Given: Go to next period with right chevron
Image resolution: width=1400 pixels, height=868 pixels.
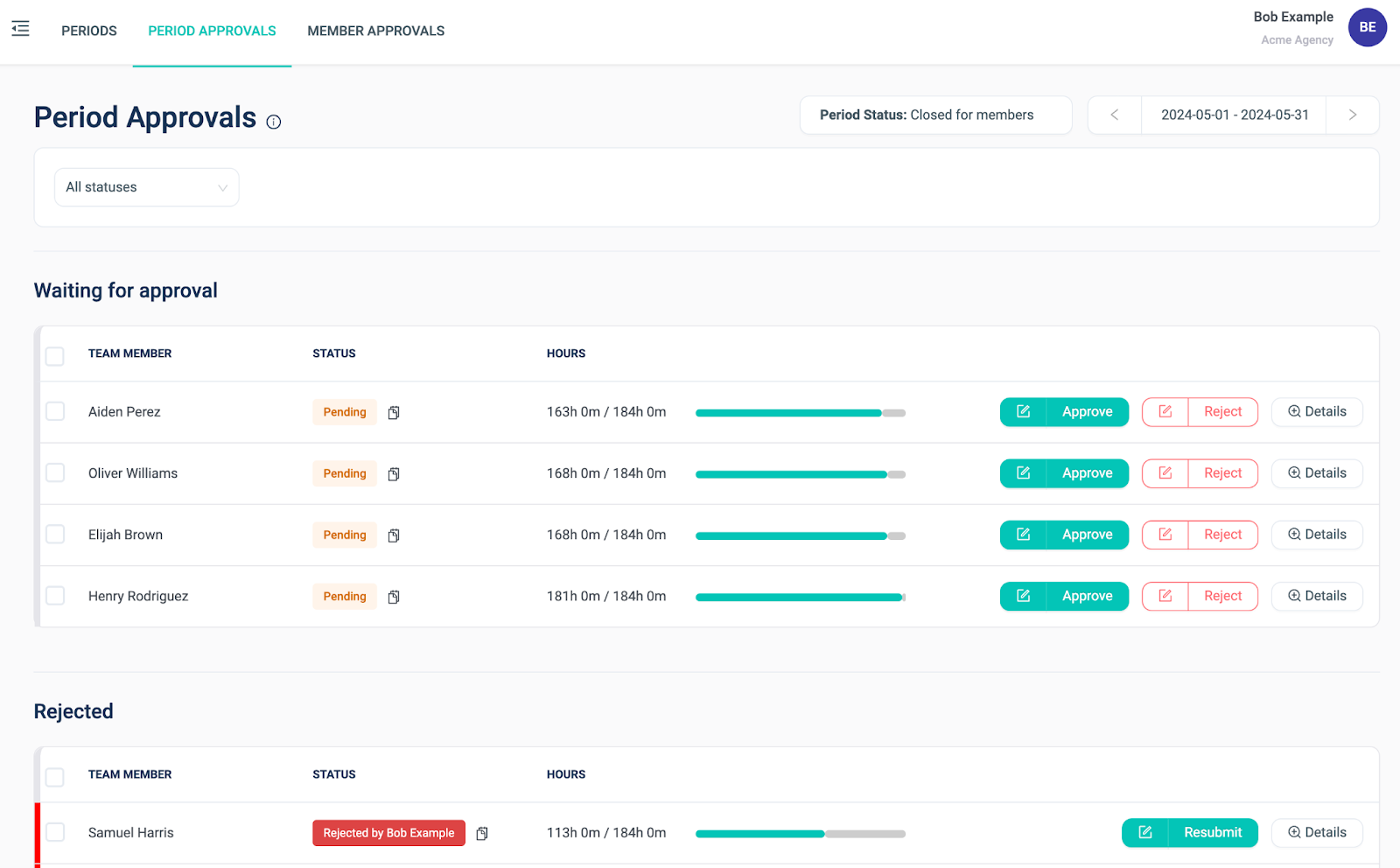Looking at the screenshot, I should (x=1353, y=115).
